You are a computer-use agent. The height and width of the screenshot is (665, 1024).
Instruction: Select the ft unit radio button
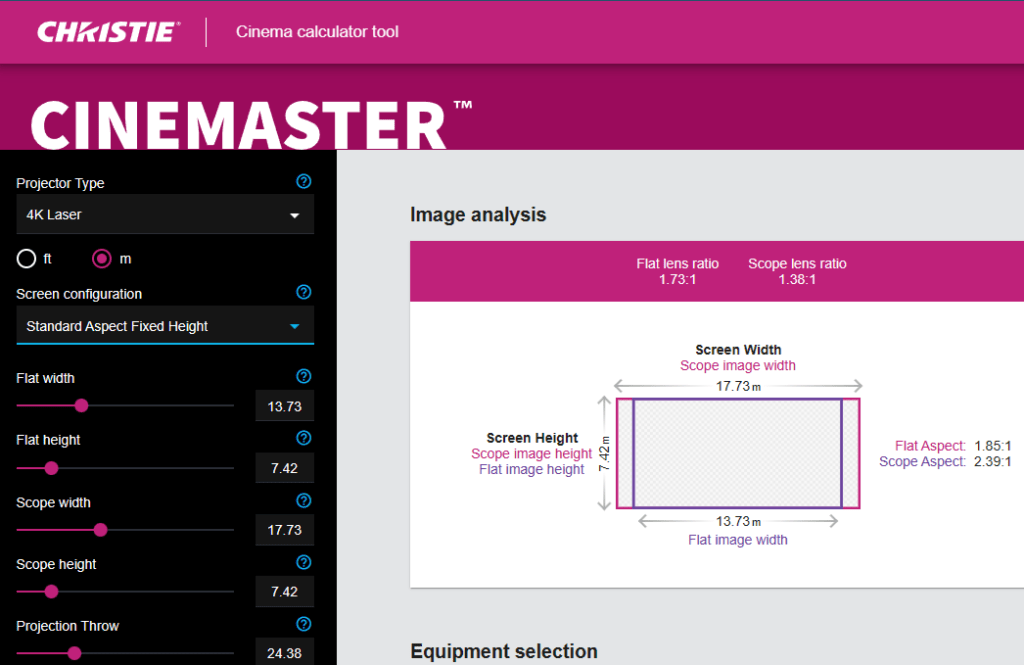point(26,259)
